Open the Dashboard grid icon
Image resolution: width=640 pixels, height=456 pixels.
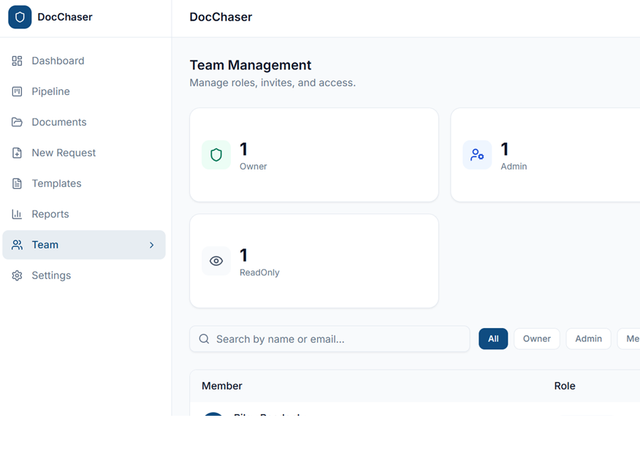point(17,61)
